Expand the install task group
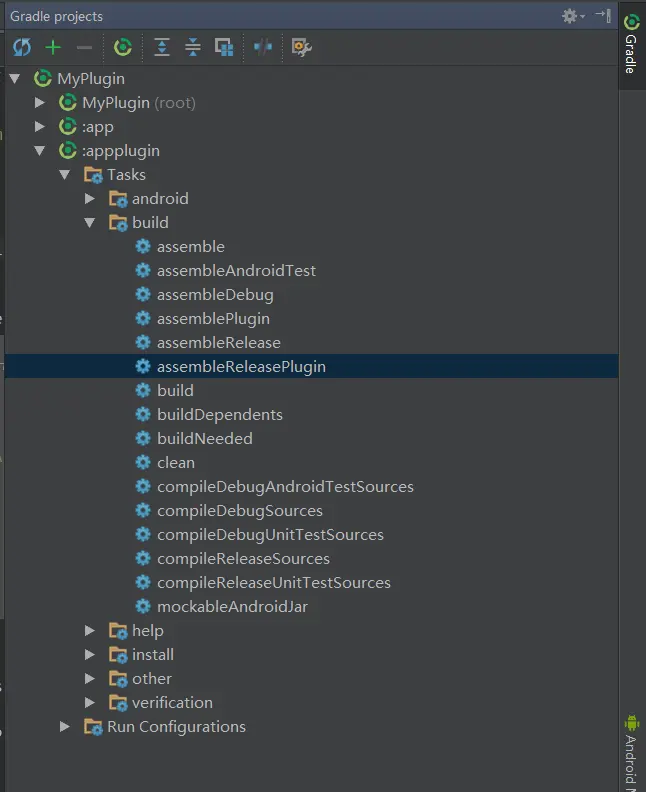 [x=89, y=655]
